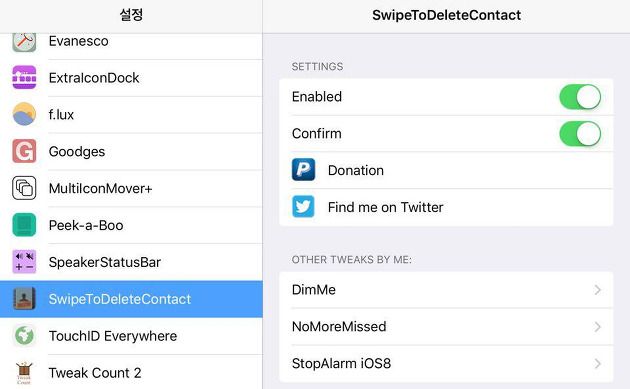The image size is (630, 389).
Task: Open the red Goodges G icon
Action: [24, 151]
